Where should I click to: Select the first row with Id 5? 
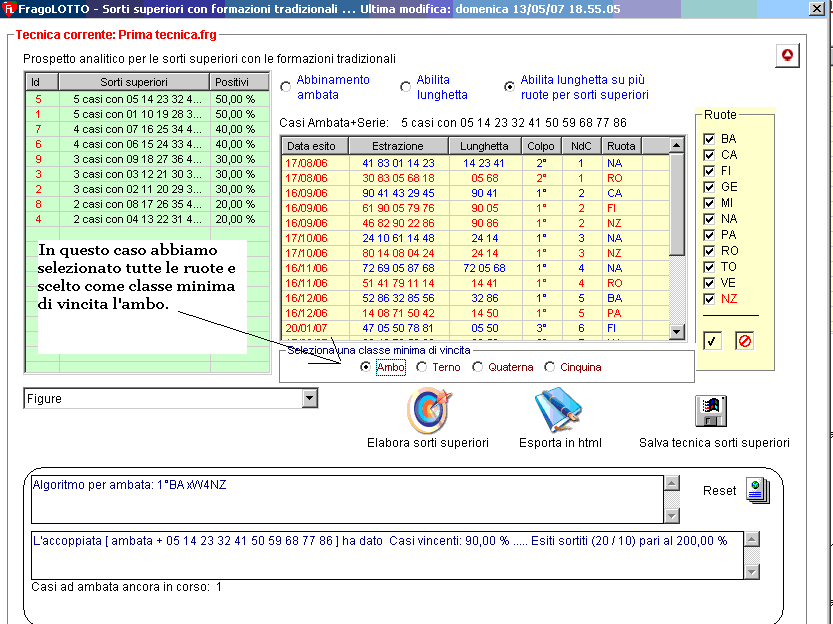point(134,100)
